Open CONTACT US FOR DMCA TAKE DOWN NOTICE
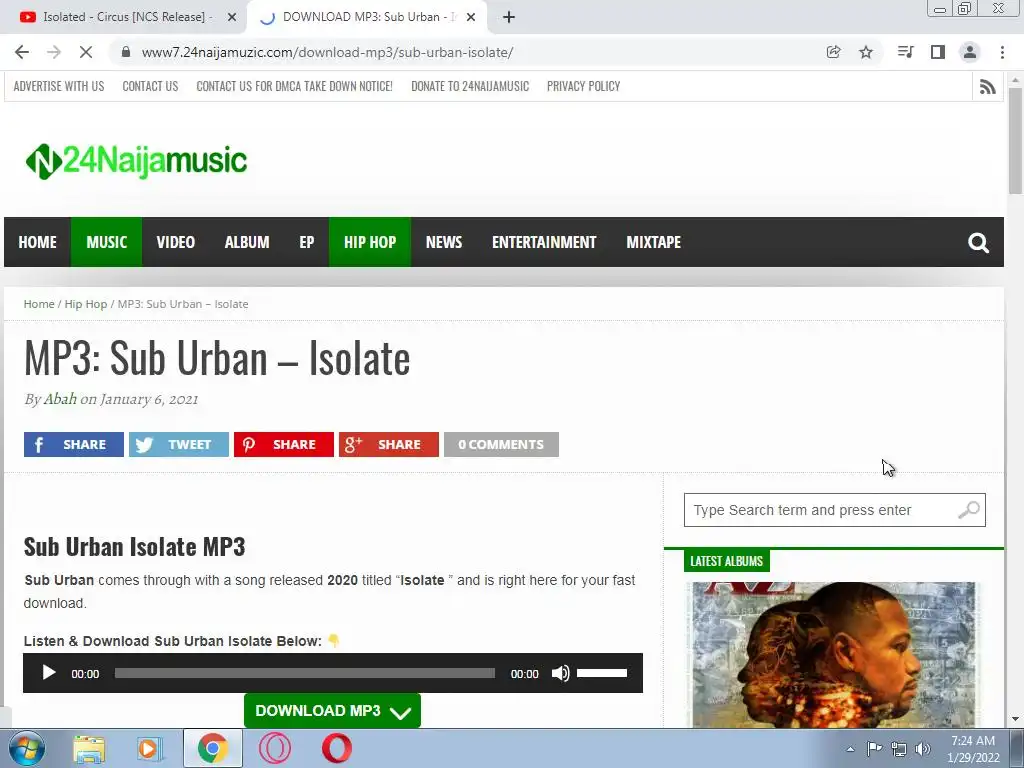 point(295,86)
